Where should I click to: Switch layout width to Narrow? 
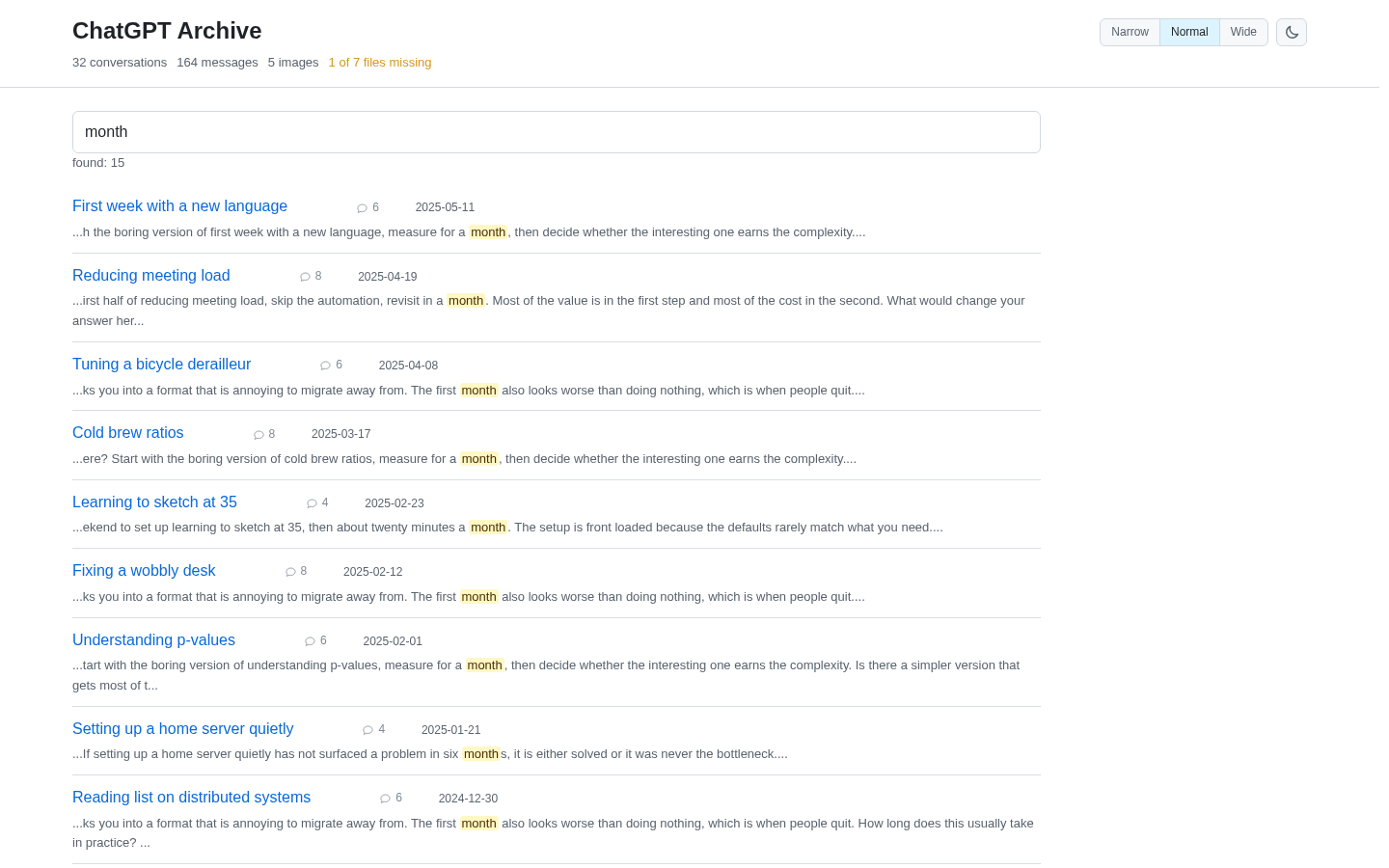pyautogui.click(x=1130, y=32)
